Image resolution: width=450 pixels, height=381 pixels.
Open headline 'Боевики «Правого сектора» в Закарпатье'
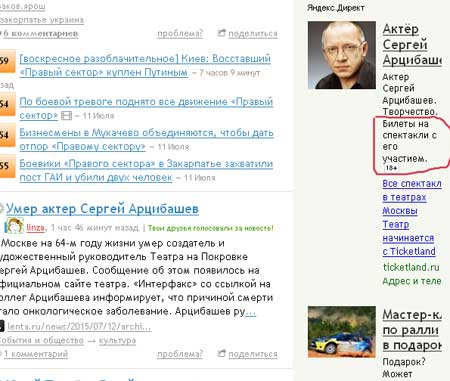pyautogui.click(x=146, y=170)
